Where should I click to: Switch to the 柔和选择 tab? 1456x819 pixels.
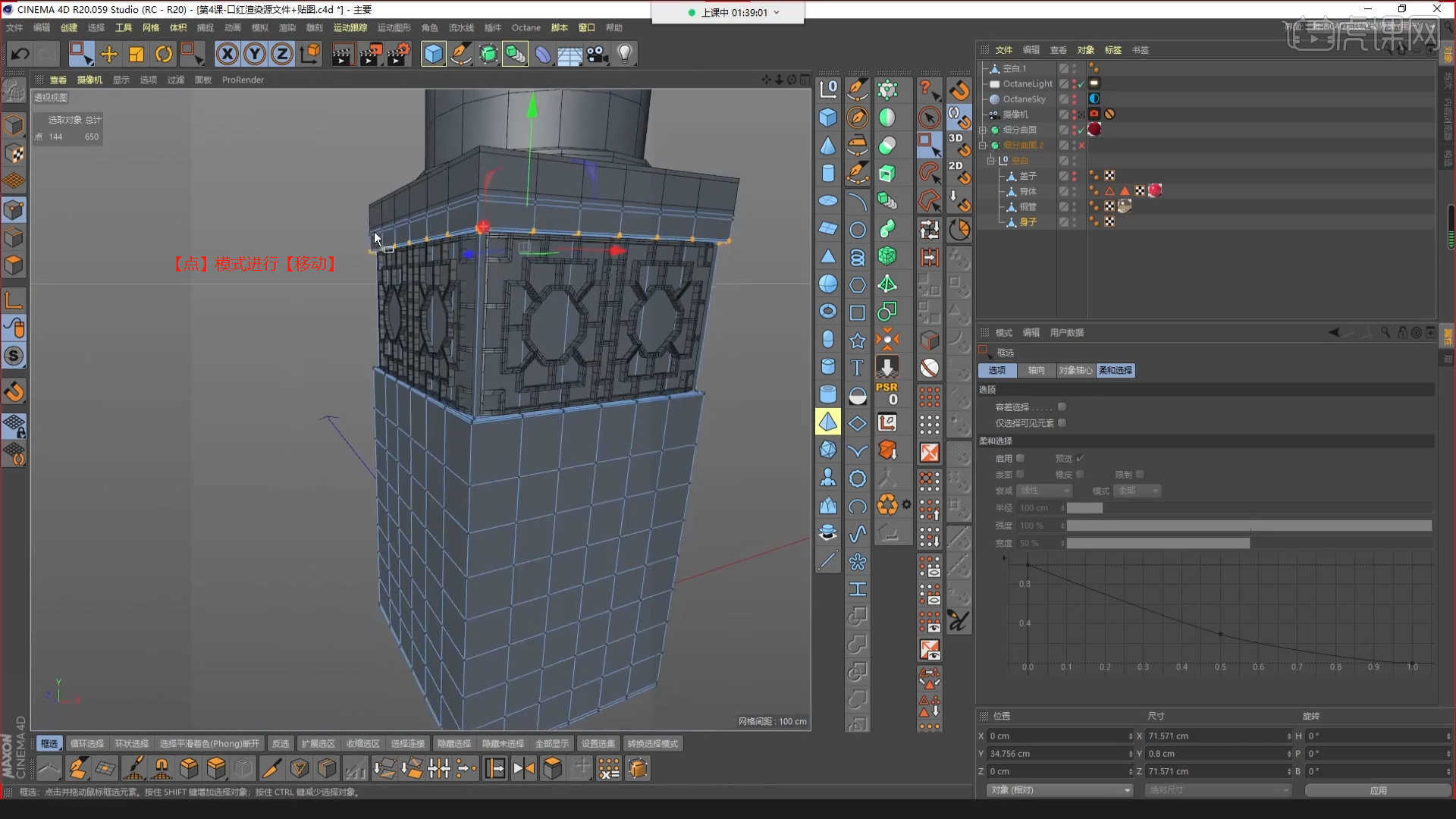pyautogui.click(x=1116, y=370)
